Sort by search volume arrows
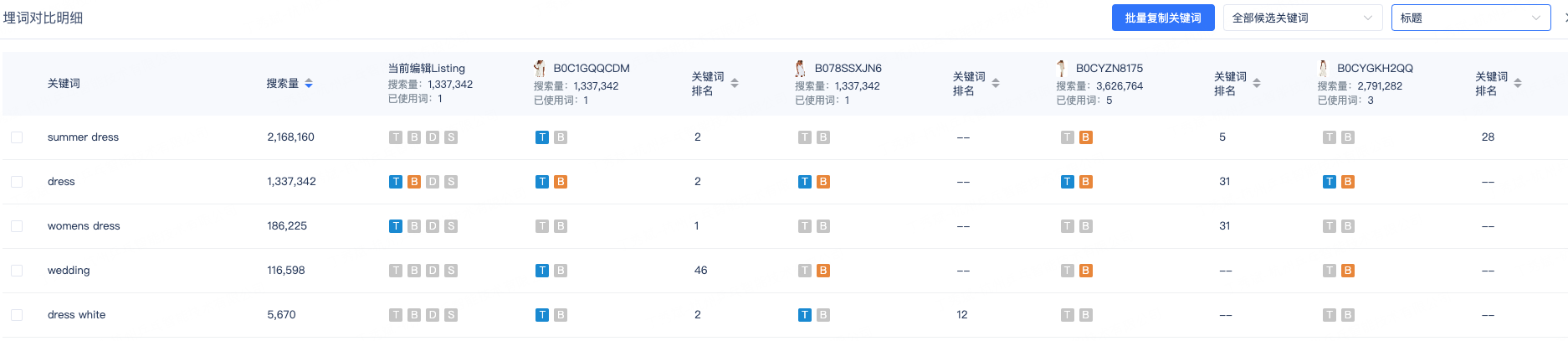Screen dimensions: 1568x341 click(309, 83)
